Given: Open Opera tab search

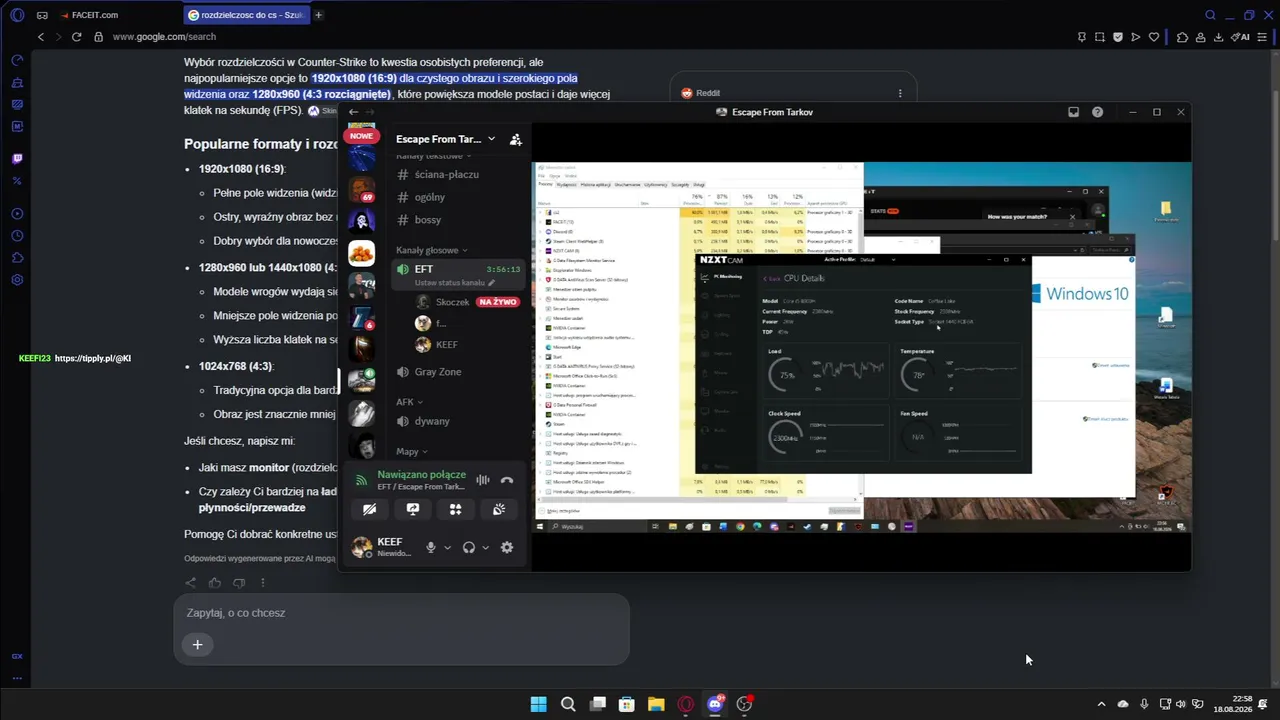Looking at the screenshot, I should [1210, 15].
